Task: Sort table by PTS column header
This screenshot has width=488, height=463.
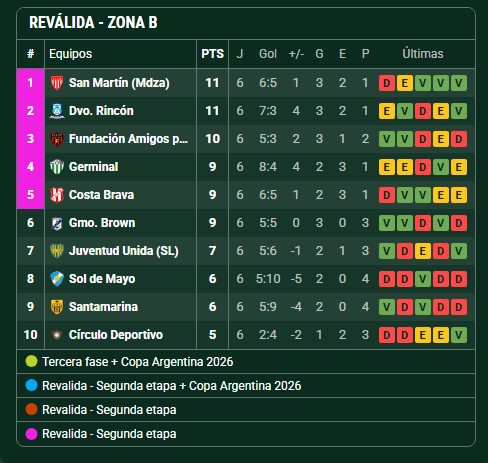Action: (213, 54)
